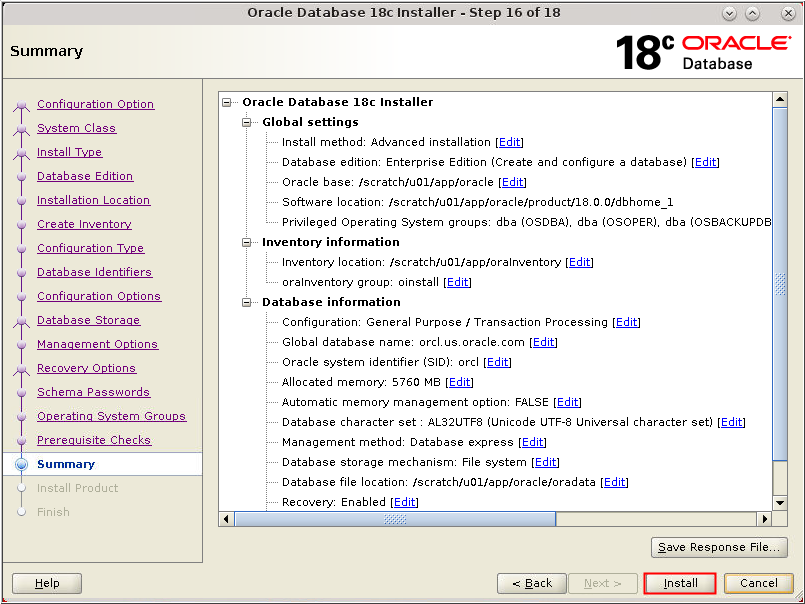This screenshot has width=805, height=604.
Task: Click the Privileged Operating System groups row
Action: point(526,222)
